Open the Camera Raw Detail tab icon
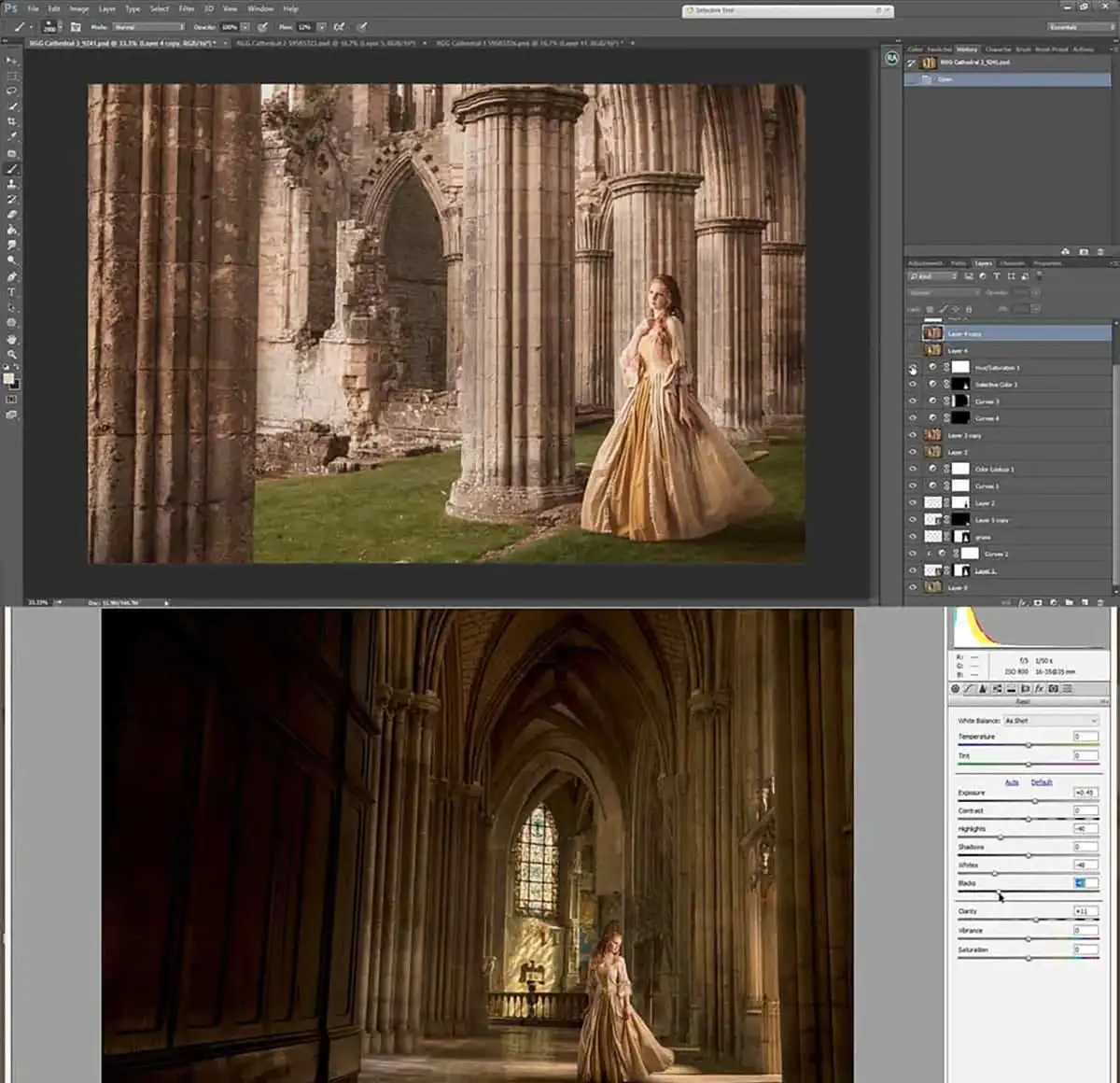 pyautogui.click(x=982, y=688)
